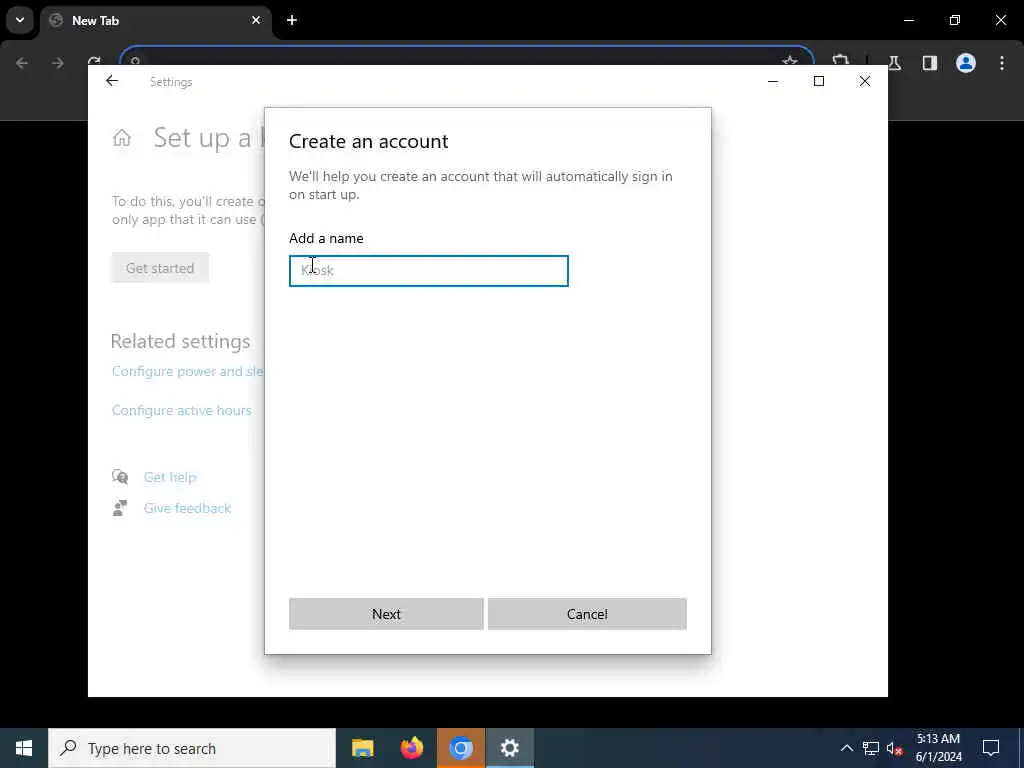Click the Get started button in Settings
1024x768 pixels.
160,268
